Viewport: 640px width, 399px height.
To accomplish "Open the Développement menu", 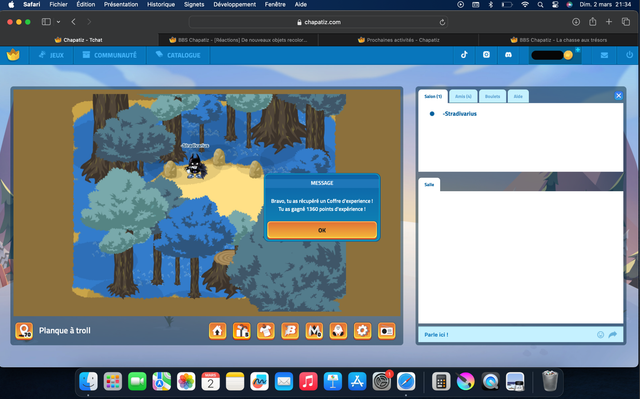I will [x=235, y=4].
